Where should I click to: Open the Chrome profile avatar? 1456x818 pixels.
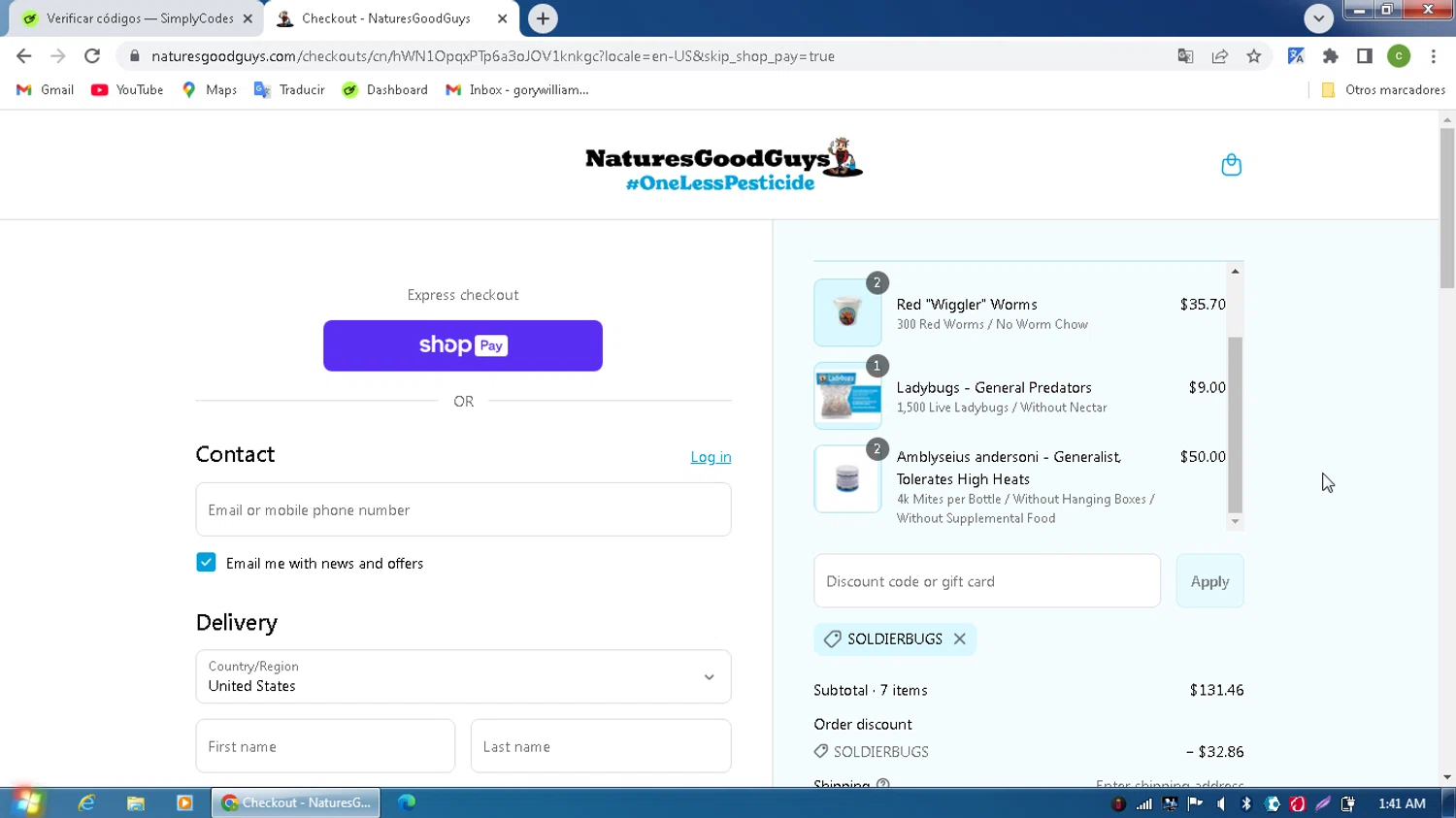pyautogui.click(x=1399, y=56)
